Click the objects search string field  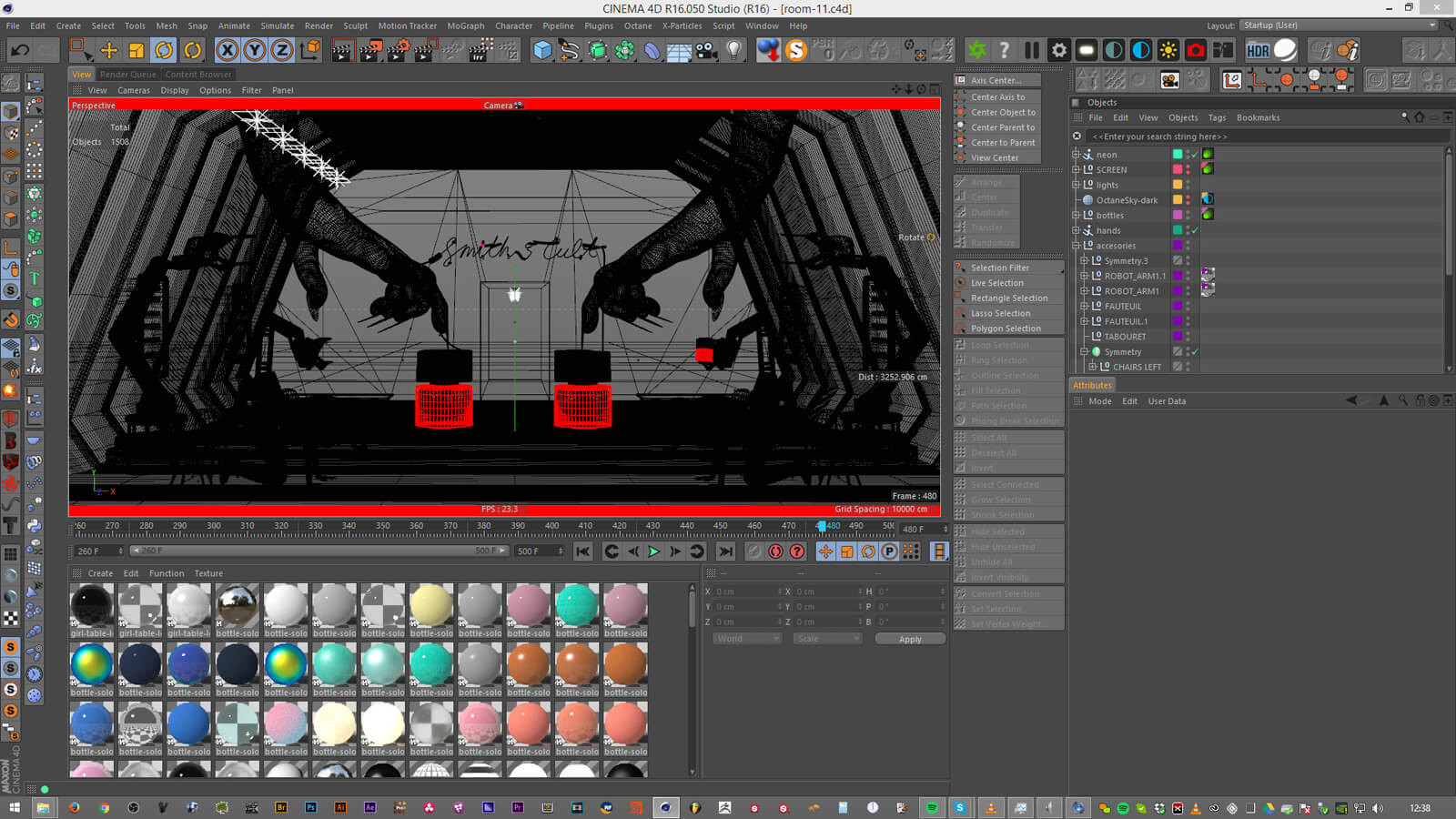pyautogui.click(x=1265, y=136)
